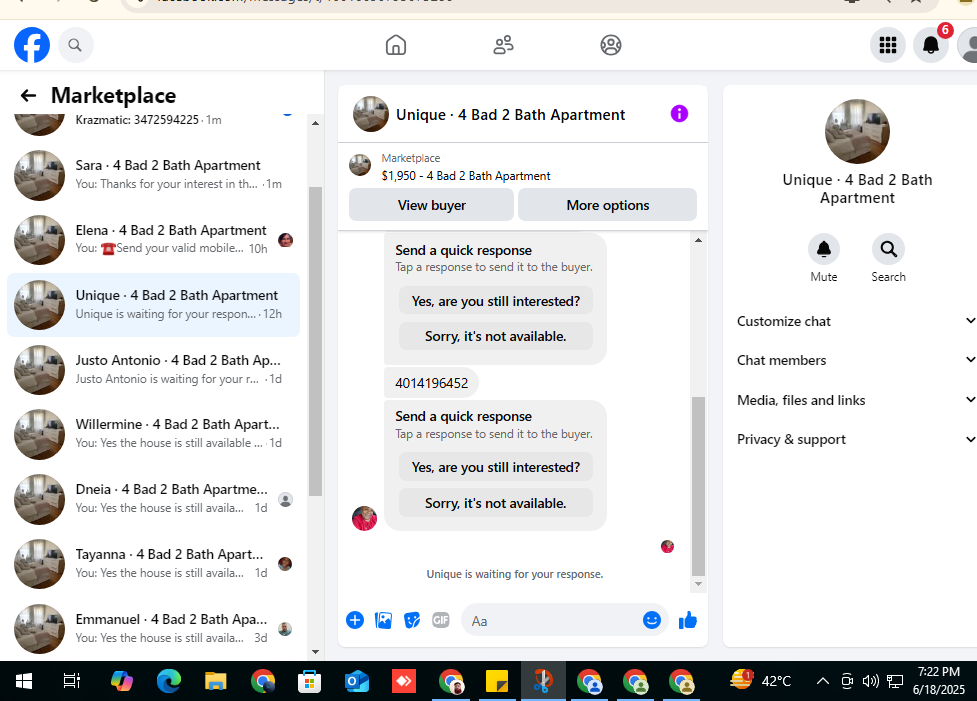This screenshot has height=701, width=977.
Task: Open Willermine conversation
Action: pyautogui.click(x=153, y=434)
